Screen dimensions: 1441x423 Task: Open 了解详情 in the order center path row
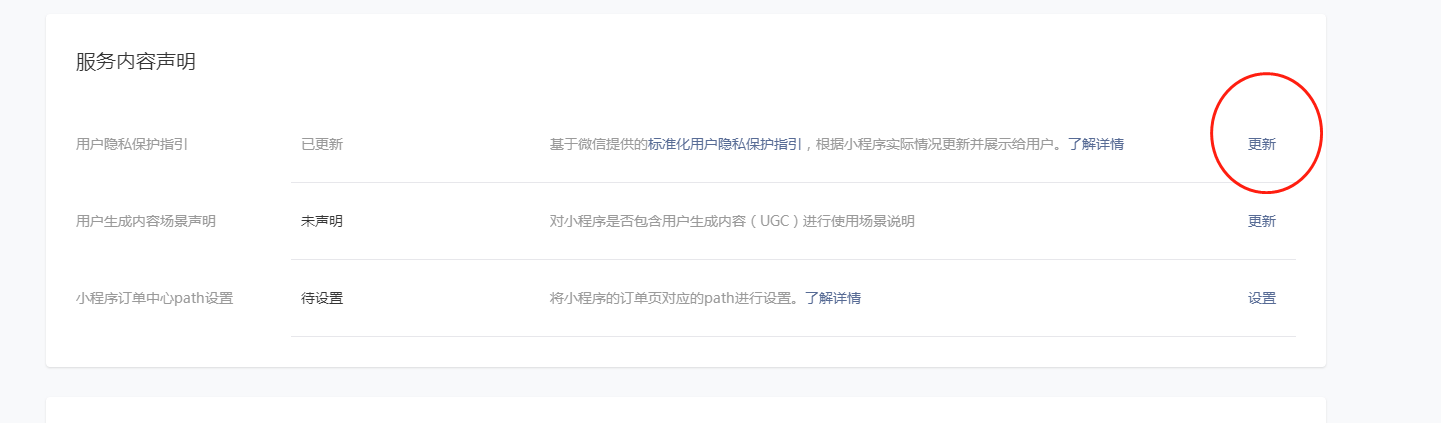click(x=833, y=298)
